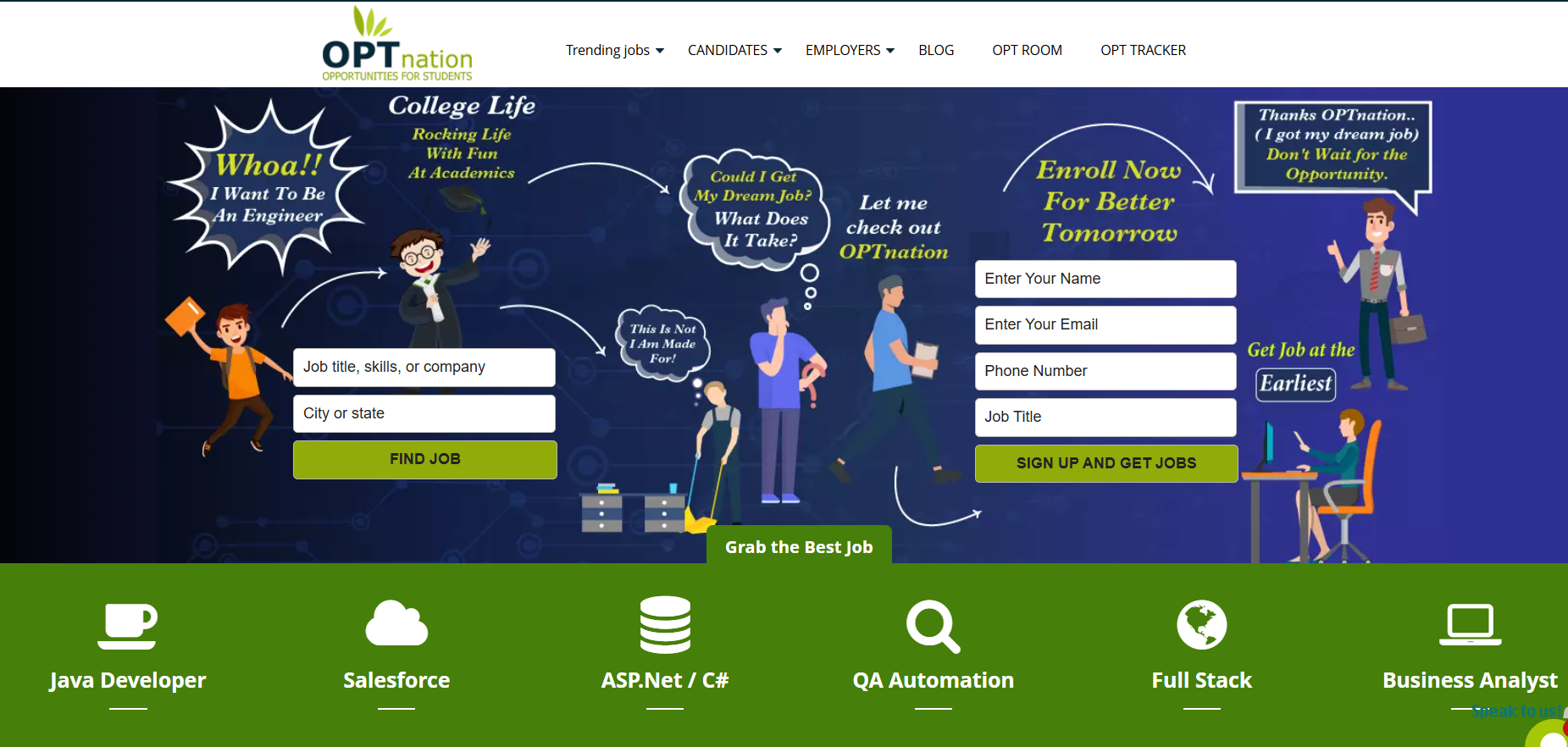Open Business Analyst jobs link

[x=1470, y=680]
